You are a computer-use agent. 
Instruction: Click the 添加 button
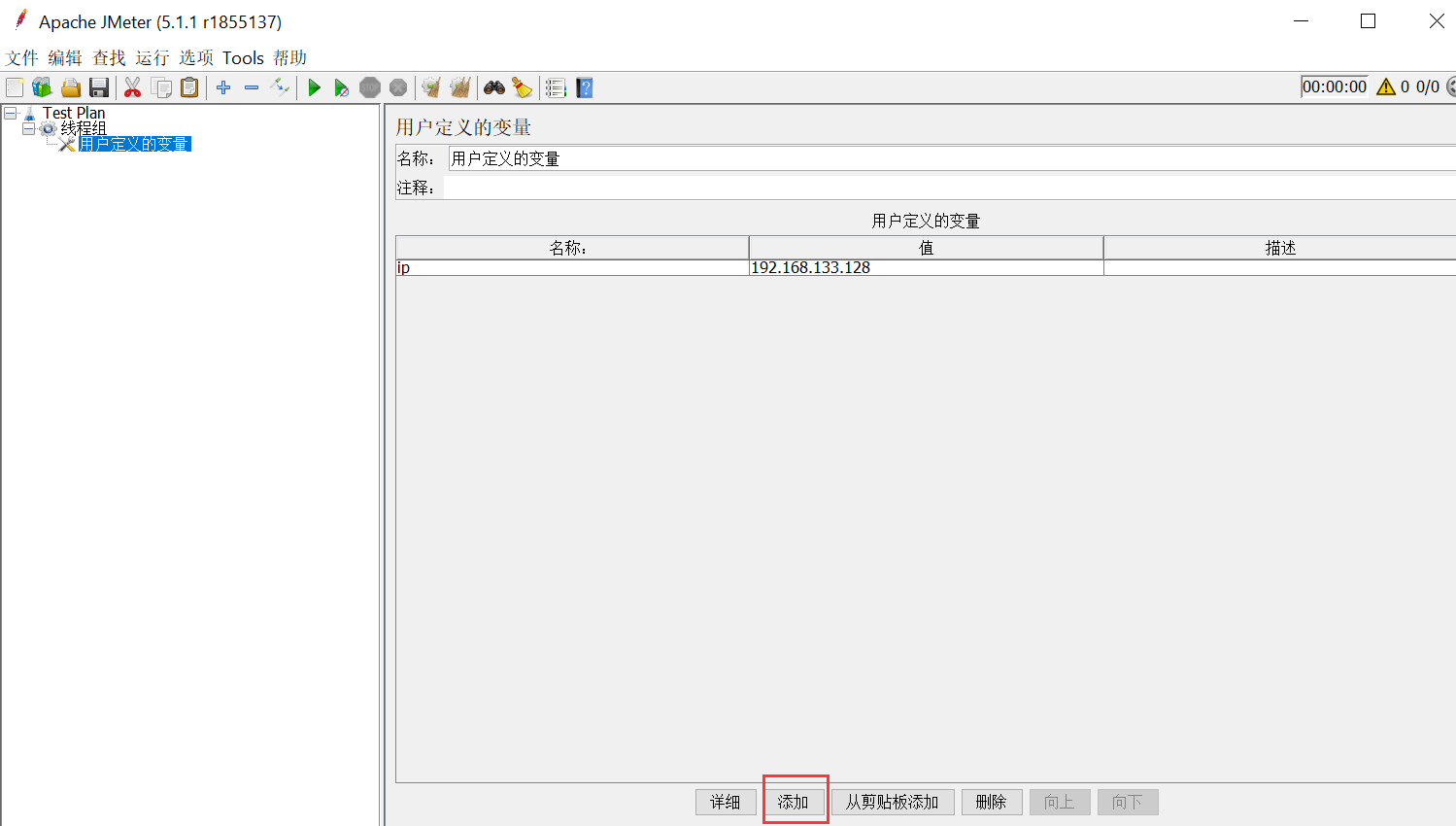[x=794, y=802]
